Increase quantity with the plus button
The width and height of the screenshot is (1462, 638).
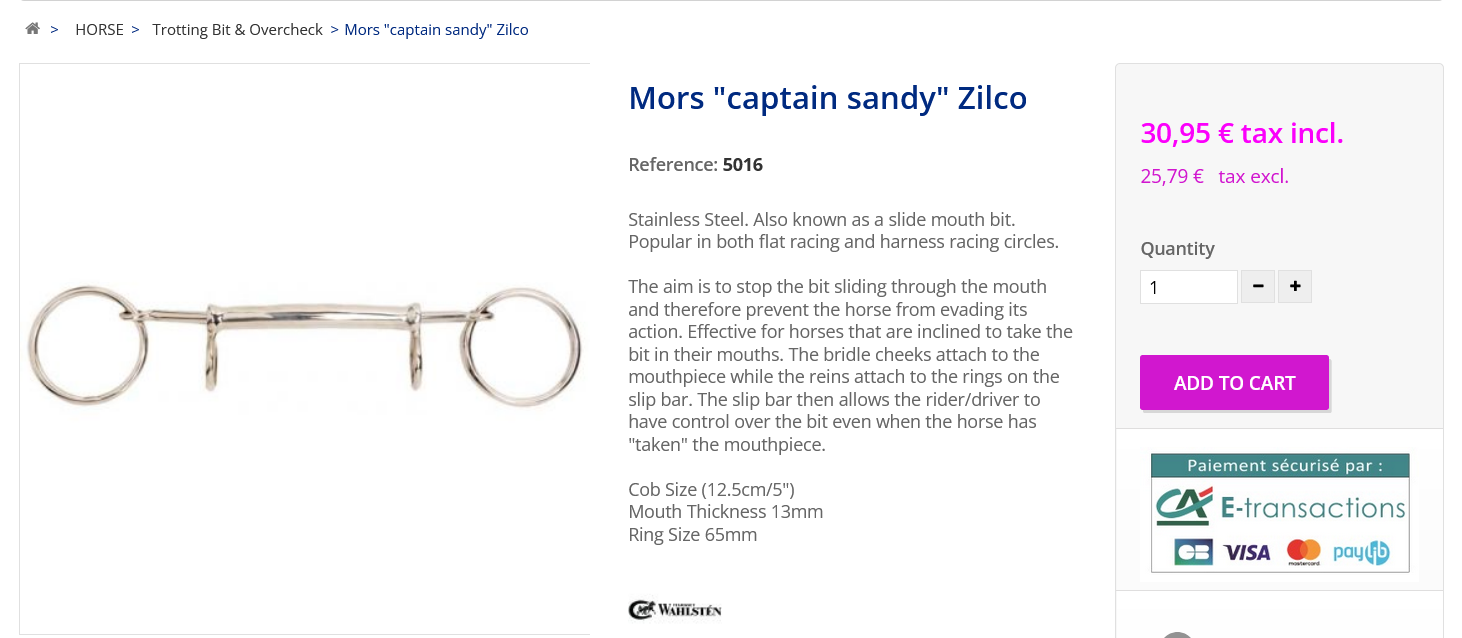point(1295,287)
